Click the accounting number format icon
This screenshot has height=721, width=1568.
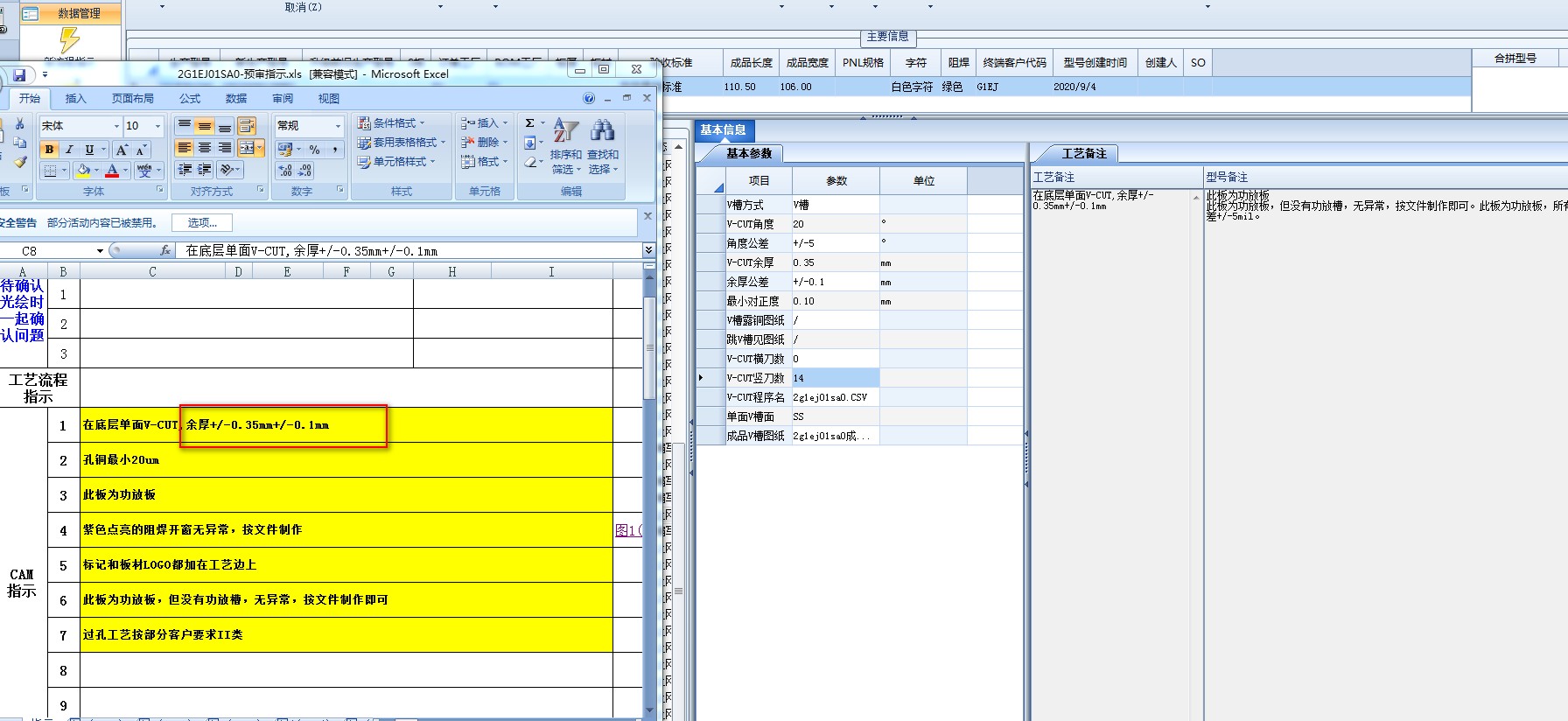tap(284, 150)
